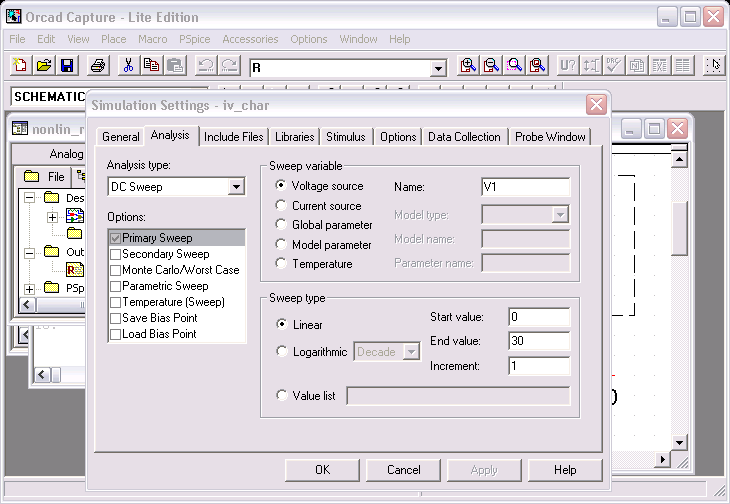Switch to the Libraries tab

[x=295, y=137]
